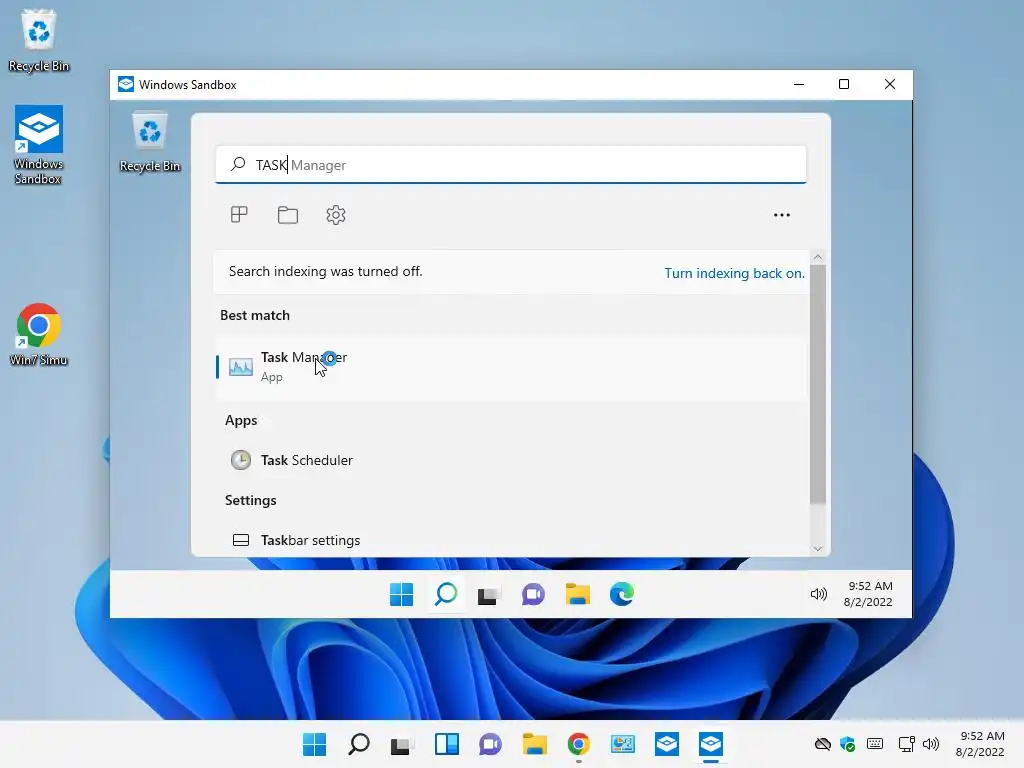Click Windows Sandbox title bar icon

(125, 84)
